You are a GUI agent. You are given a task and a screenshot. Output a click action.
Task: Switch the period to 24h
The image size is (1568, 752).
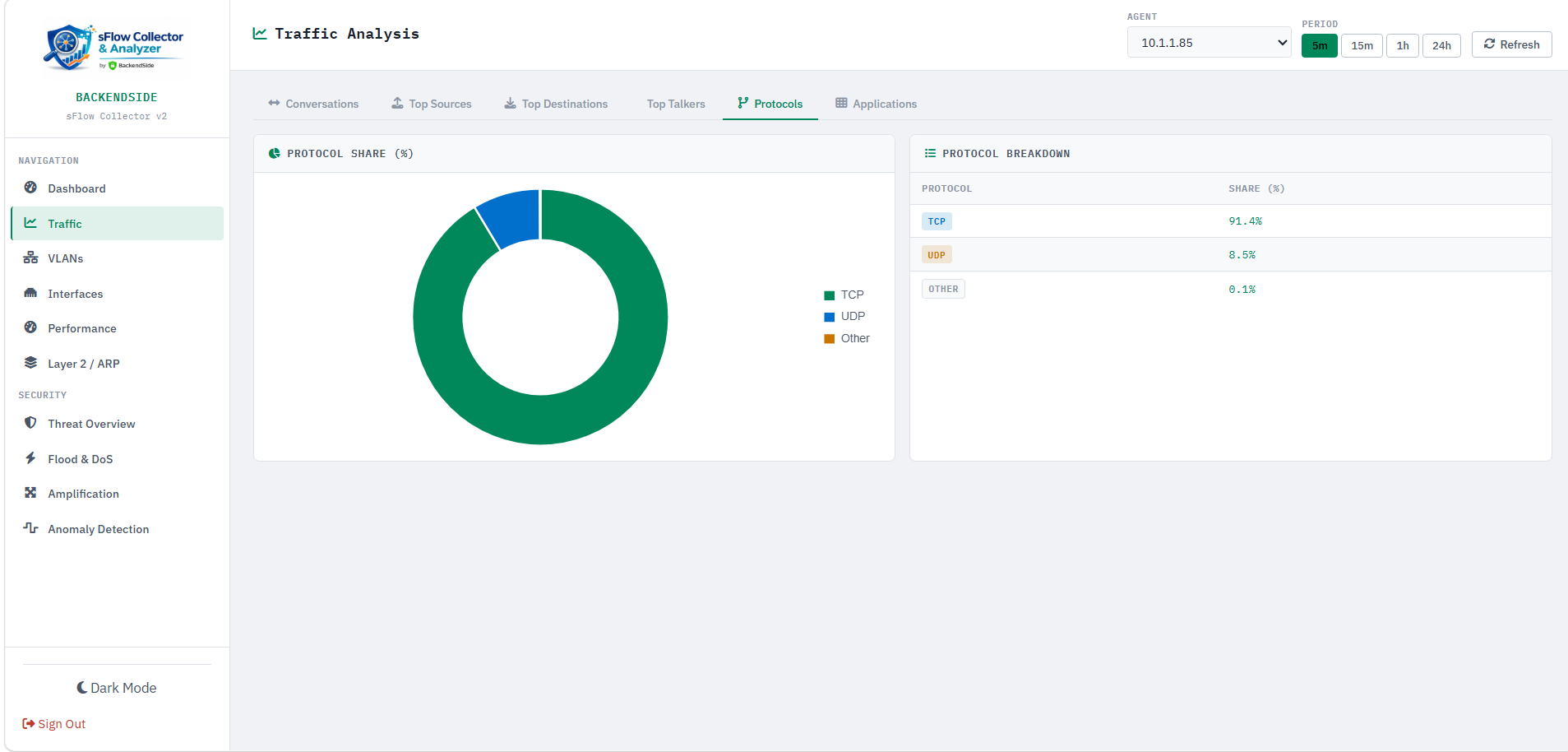1441,45
